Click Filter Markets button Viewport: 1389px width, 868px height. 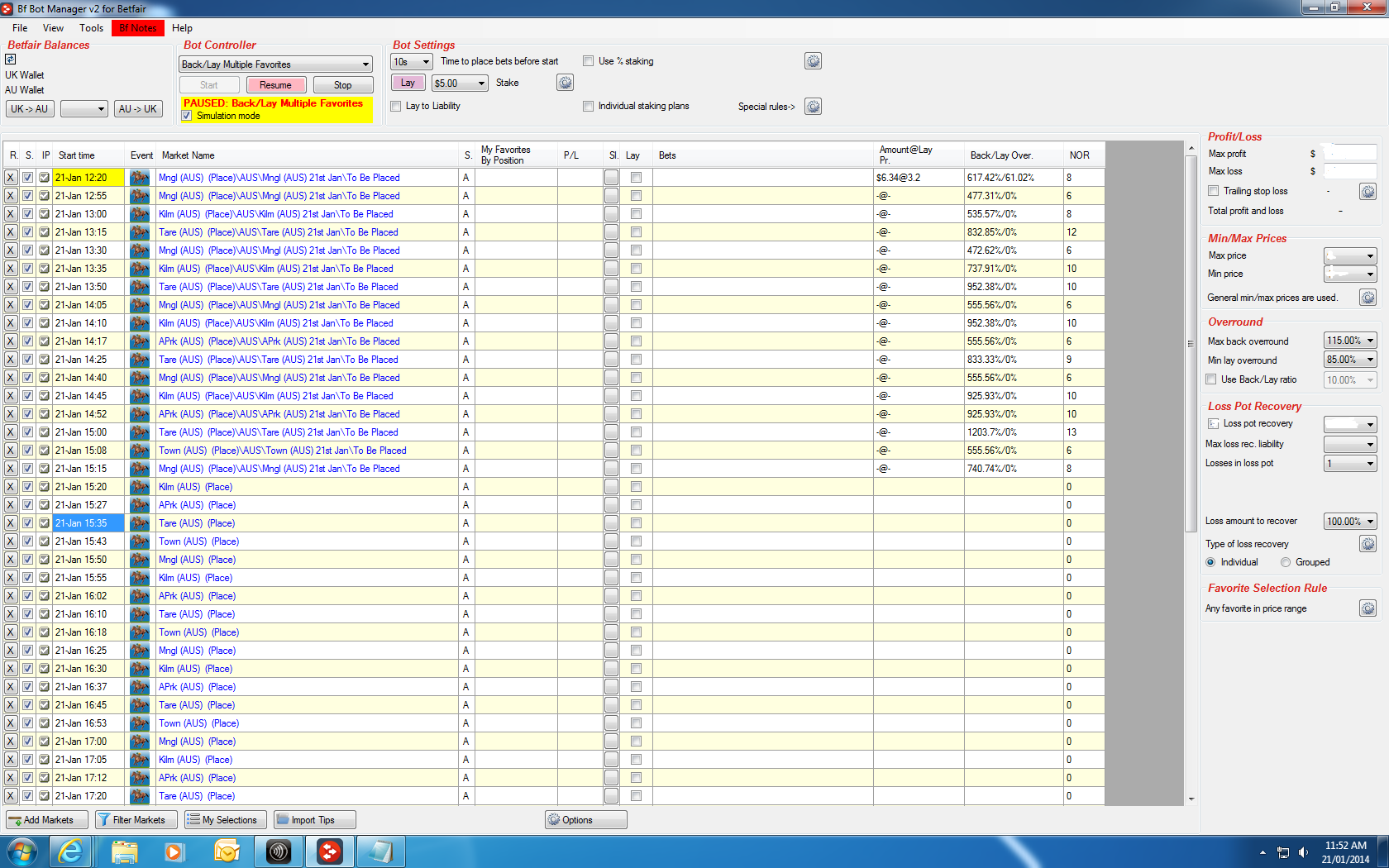coord(136,820)
